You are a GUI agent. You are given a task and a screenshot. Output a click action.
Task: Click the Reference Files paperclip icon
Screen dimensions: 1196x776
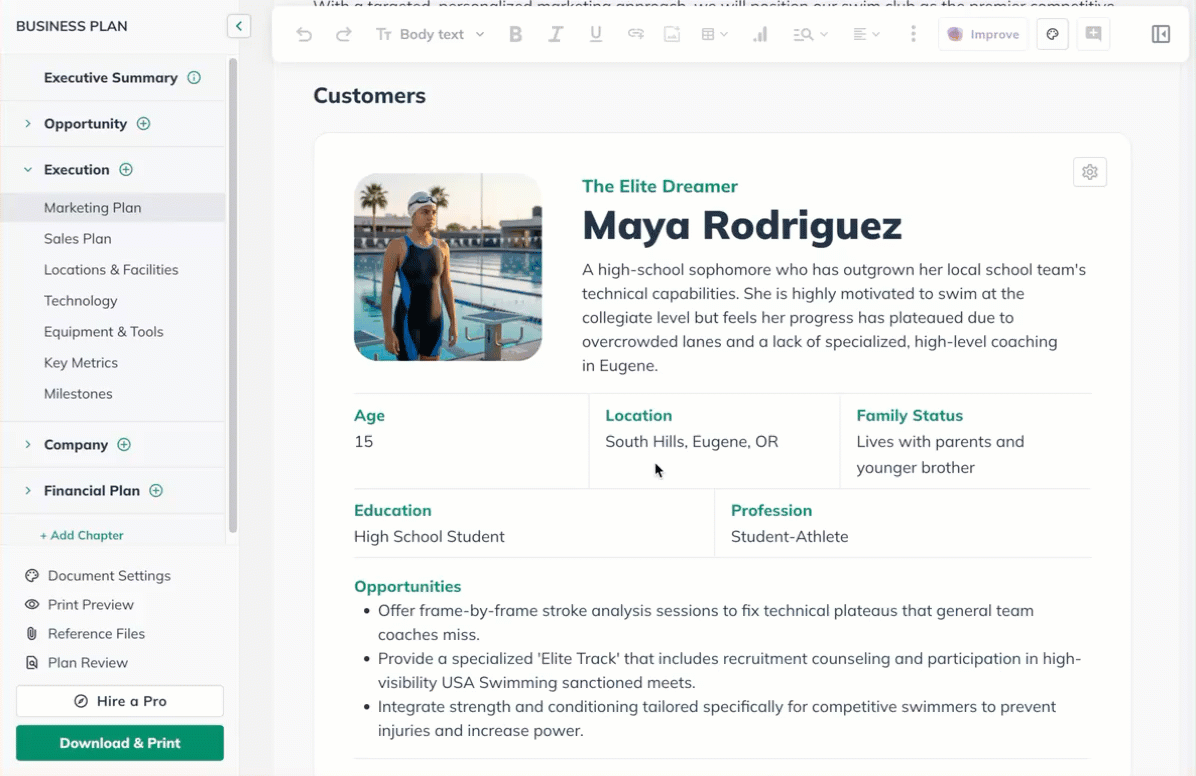(32, 633)
